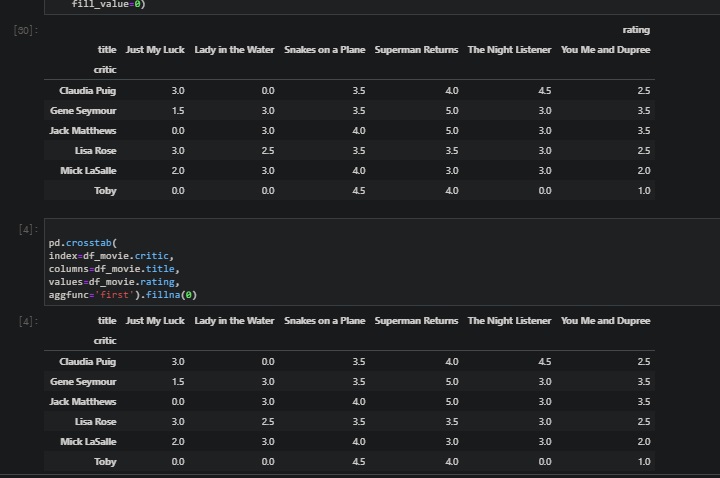In output 30, click Toby's Snakes on a Plane 4.5

pos(359,191)
